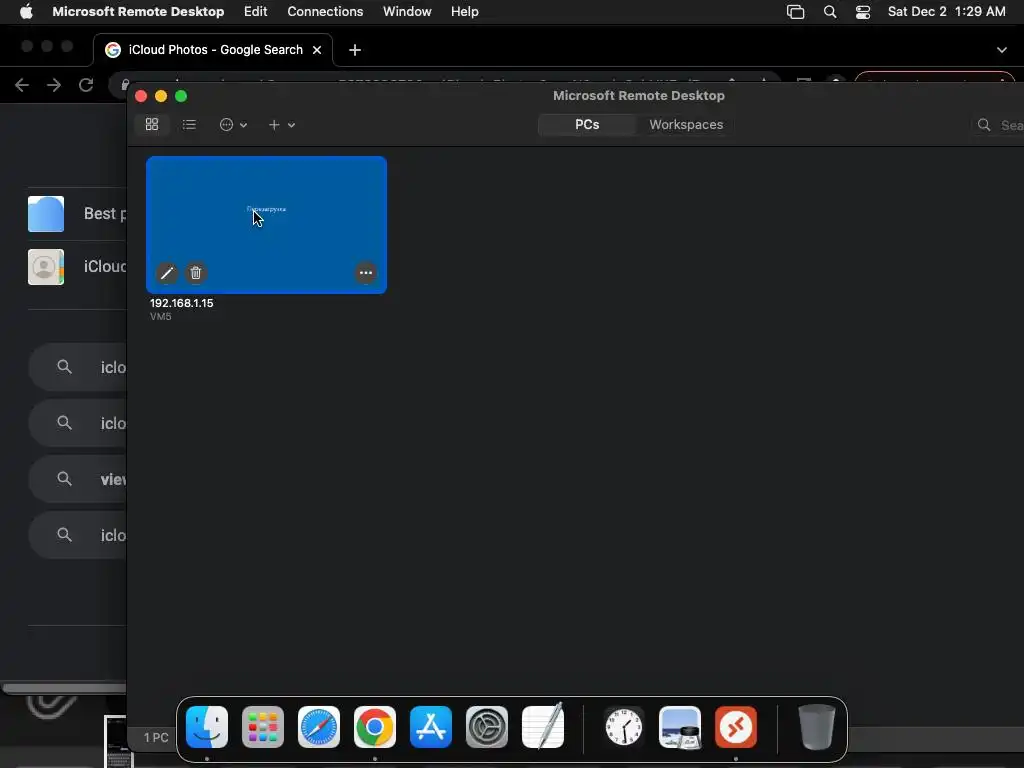Click the 192.168.1.15 PC thumbnail
1024x768 pixels.
tap(266, 225)
